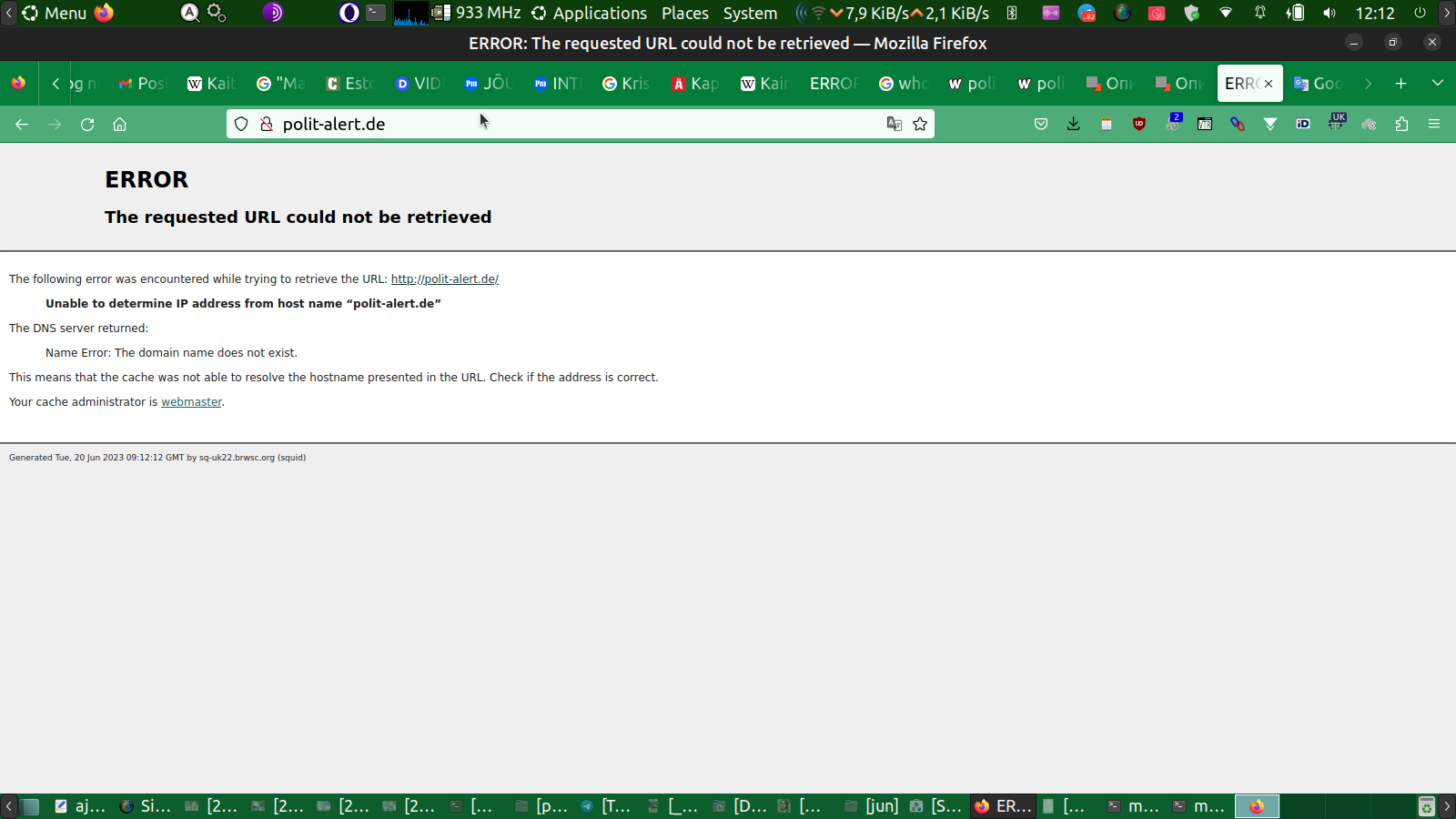Switch to the 'VID' tab
This screenshot has width=1456, height=819.
420,84
